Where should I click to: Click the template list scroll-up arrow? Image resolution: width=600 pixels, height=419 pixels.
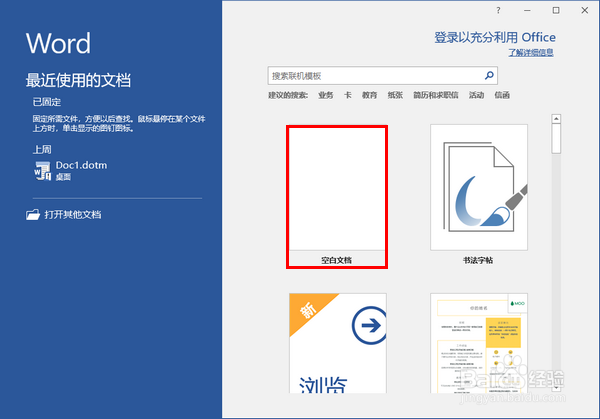[x=556, y=119]
